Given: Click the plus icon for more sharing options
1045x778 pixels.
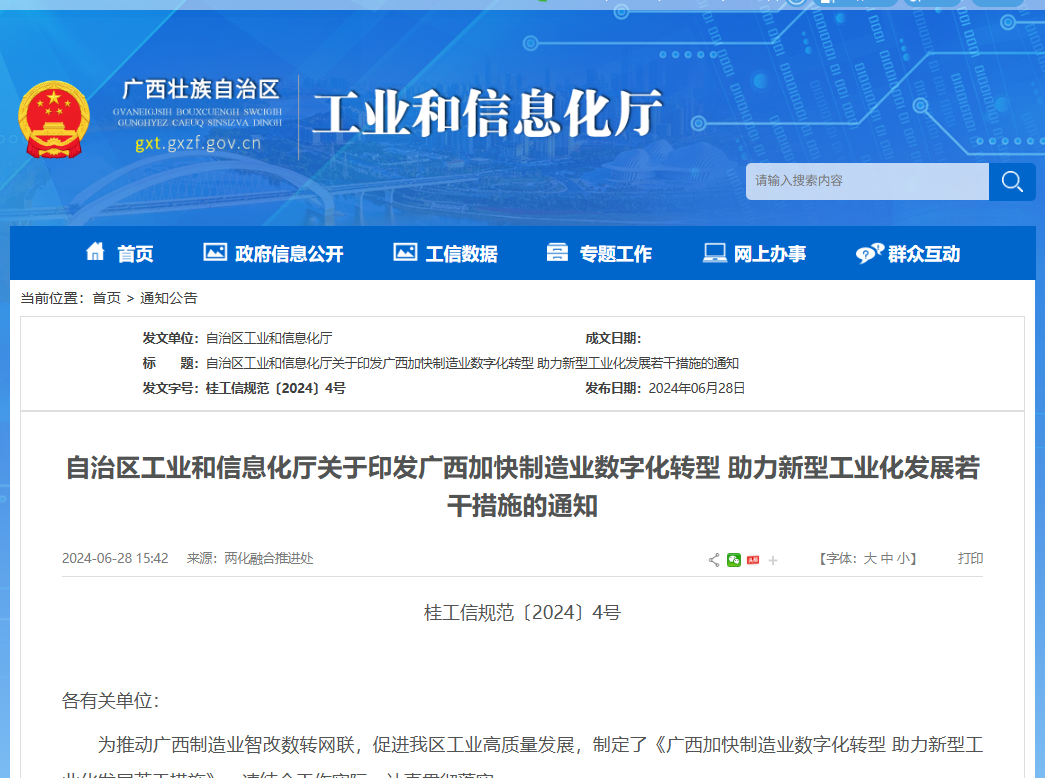Looking at the screenshot, I should [x=772, y=559].
